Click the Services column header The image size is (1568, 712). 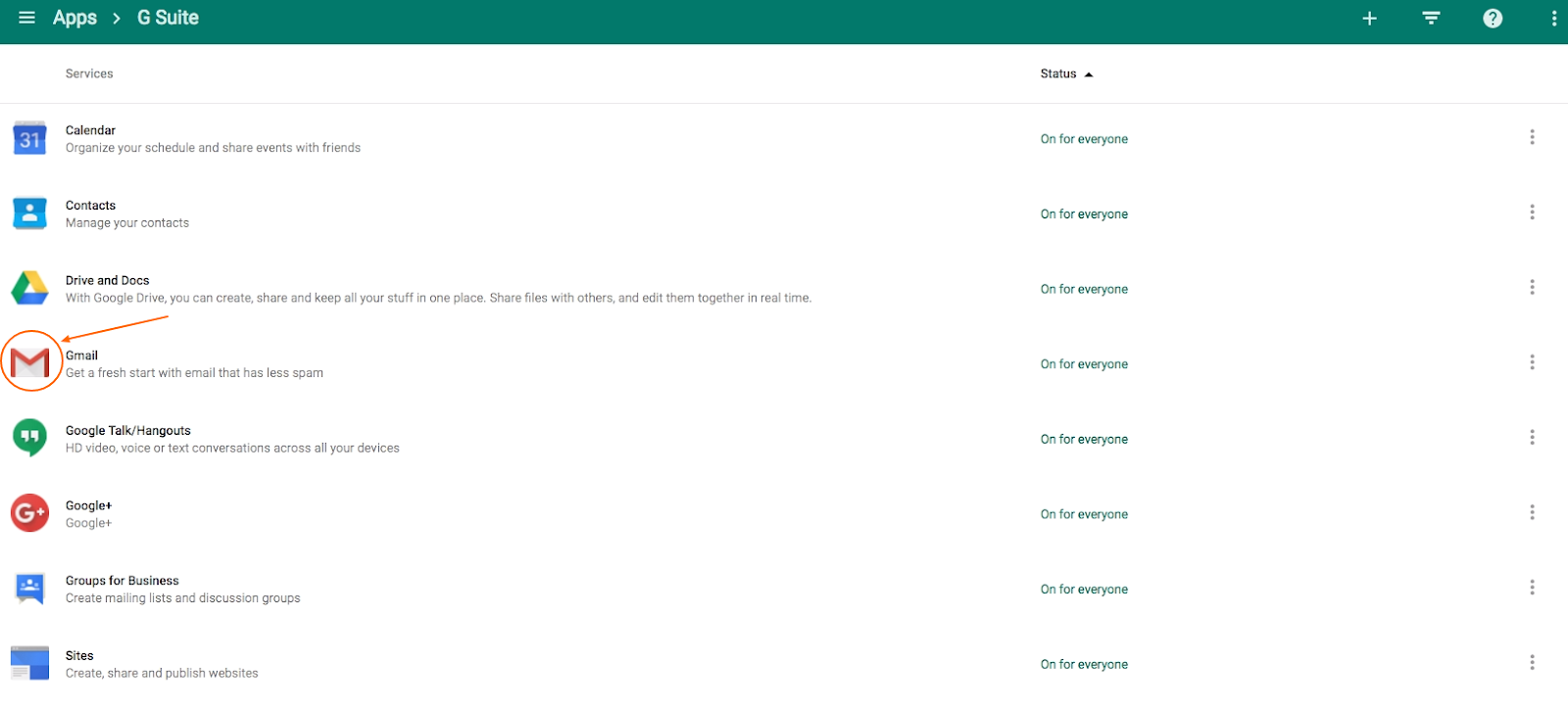click(89, 73)
